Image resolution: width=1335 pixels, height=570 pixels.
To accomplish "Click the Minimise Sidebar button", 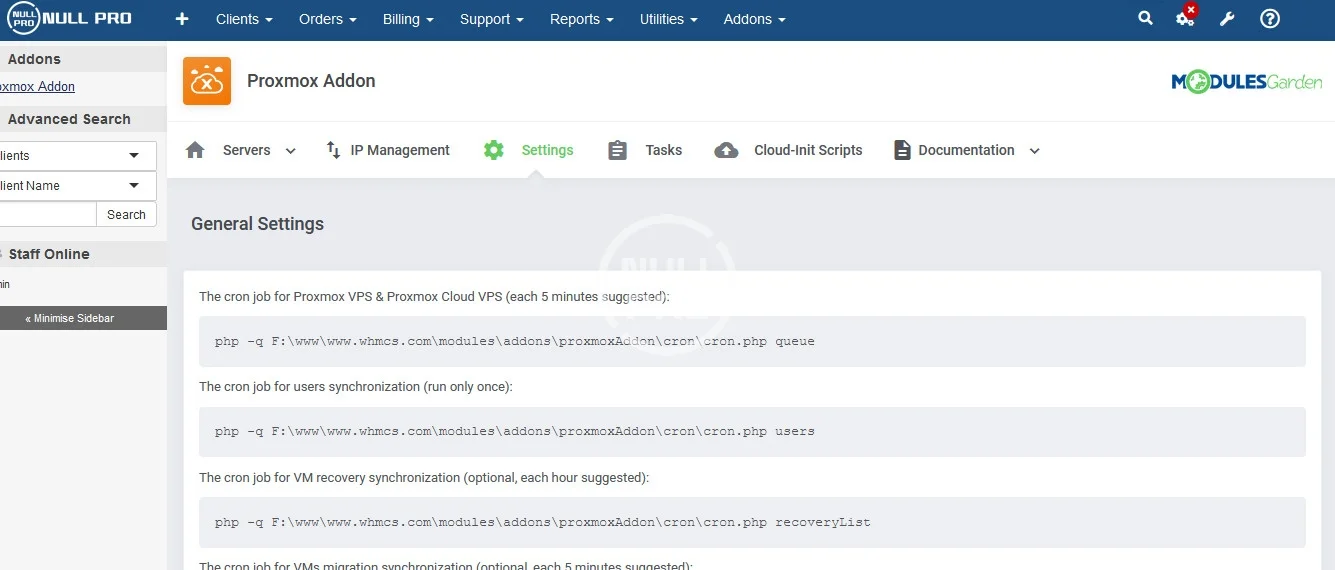I will pyautogui.click(x=83, y=318).
